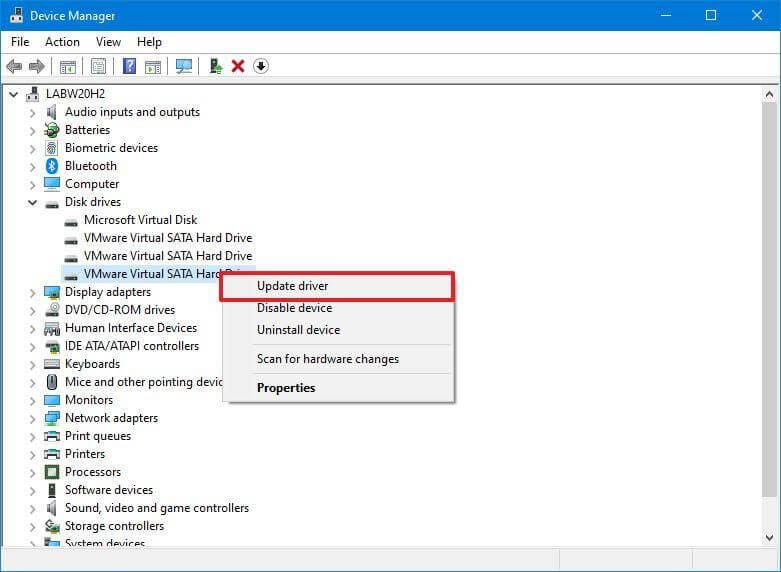Expand the Display adapters category
Viewport: 781px width, 572px height.
(32, 292)
